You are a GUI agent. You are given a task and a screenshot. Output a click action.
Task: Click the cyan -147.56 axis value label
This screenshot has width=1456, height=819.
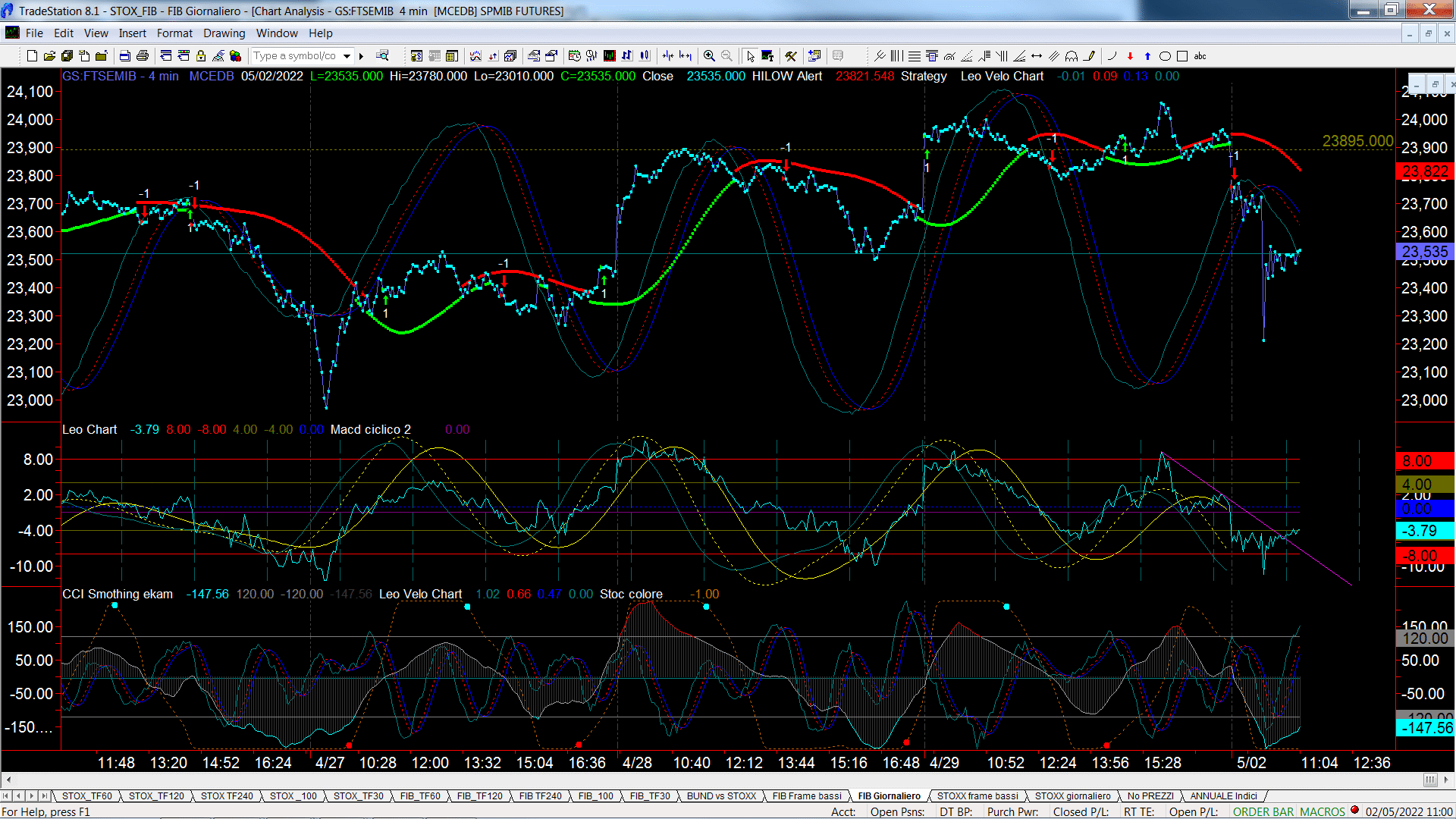click(1425, 728)
